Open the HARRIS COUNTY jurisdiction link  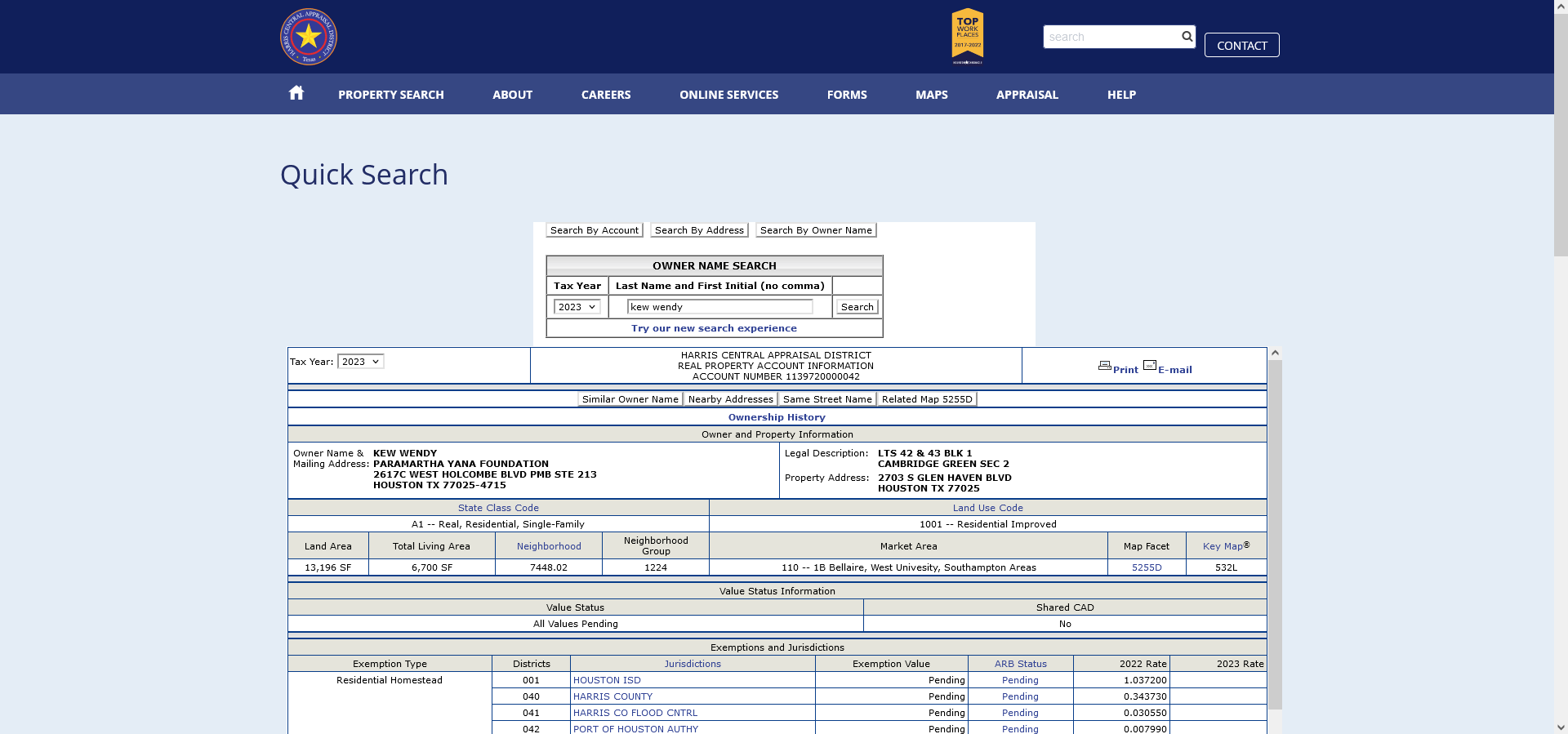612,696
